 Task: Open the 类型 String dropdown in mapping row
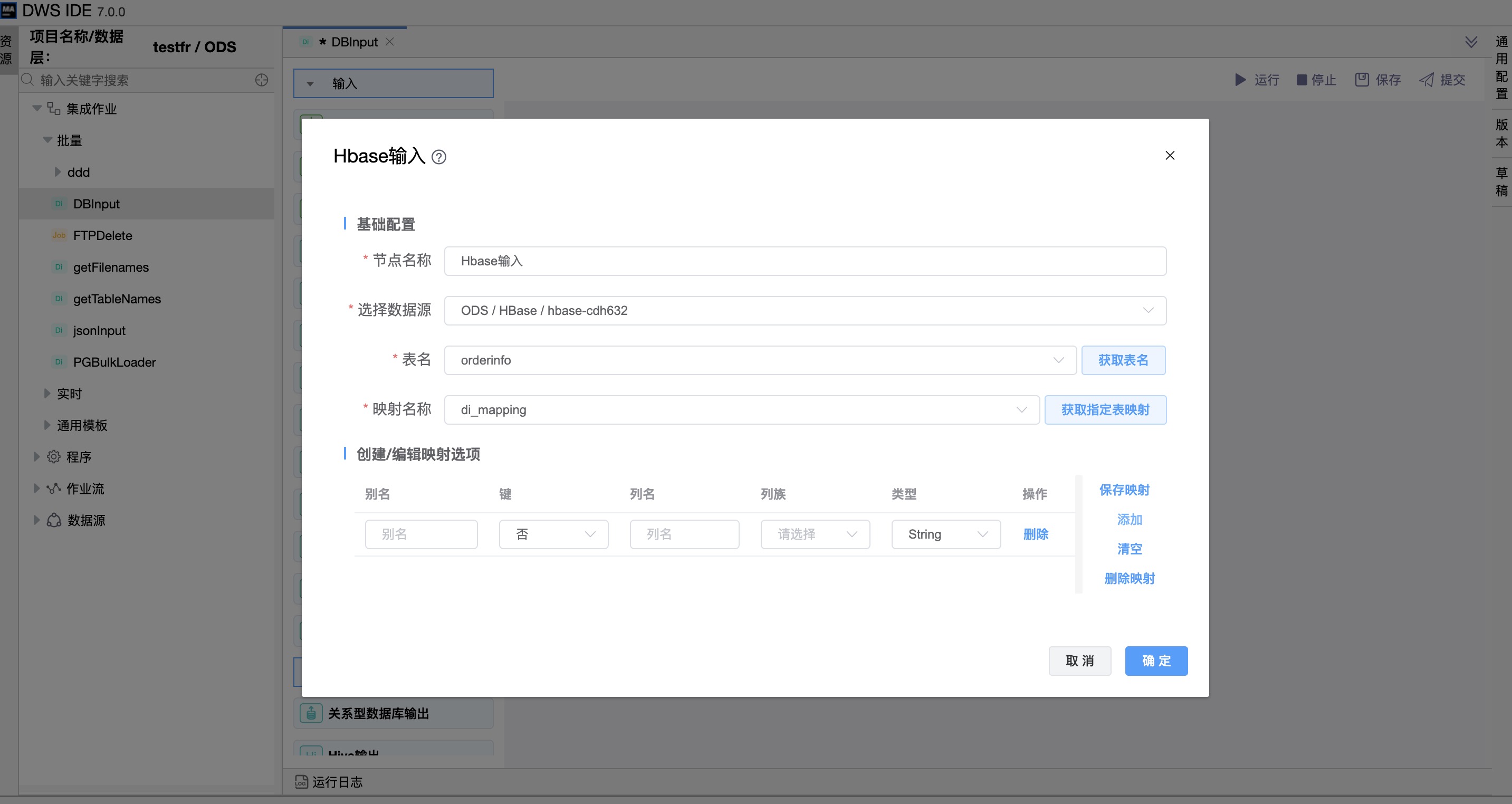tap(945, 534)
